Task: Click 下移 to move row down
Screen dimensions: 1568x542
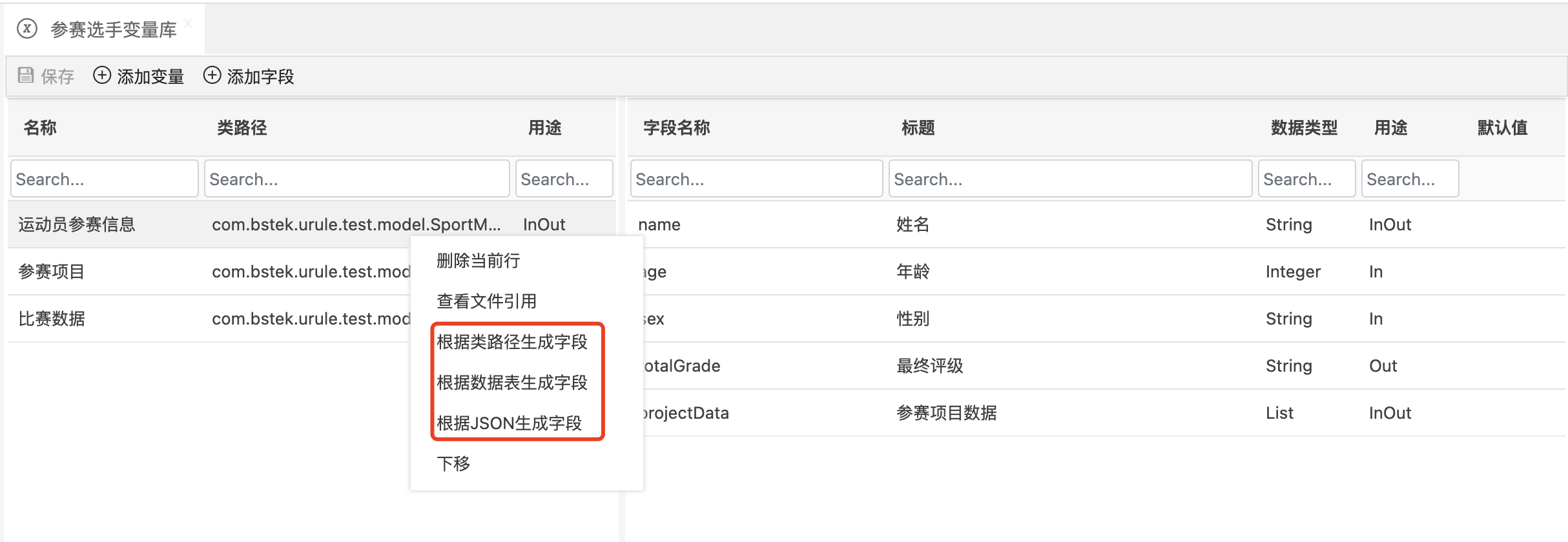Action: click(x=453, y=464)
